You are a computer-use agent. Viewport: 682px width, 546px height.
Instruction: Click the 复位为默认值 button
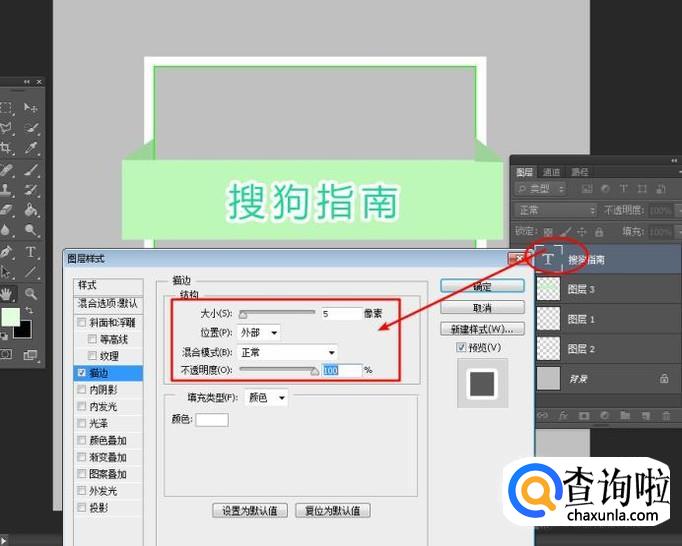tap(333, 510)
